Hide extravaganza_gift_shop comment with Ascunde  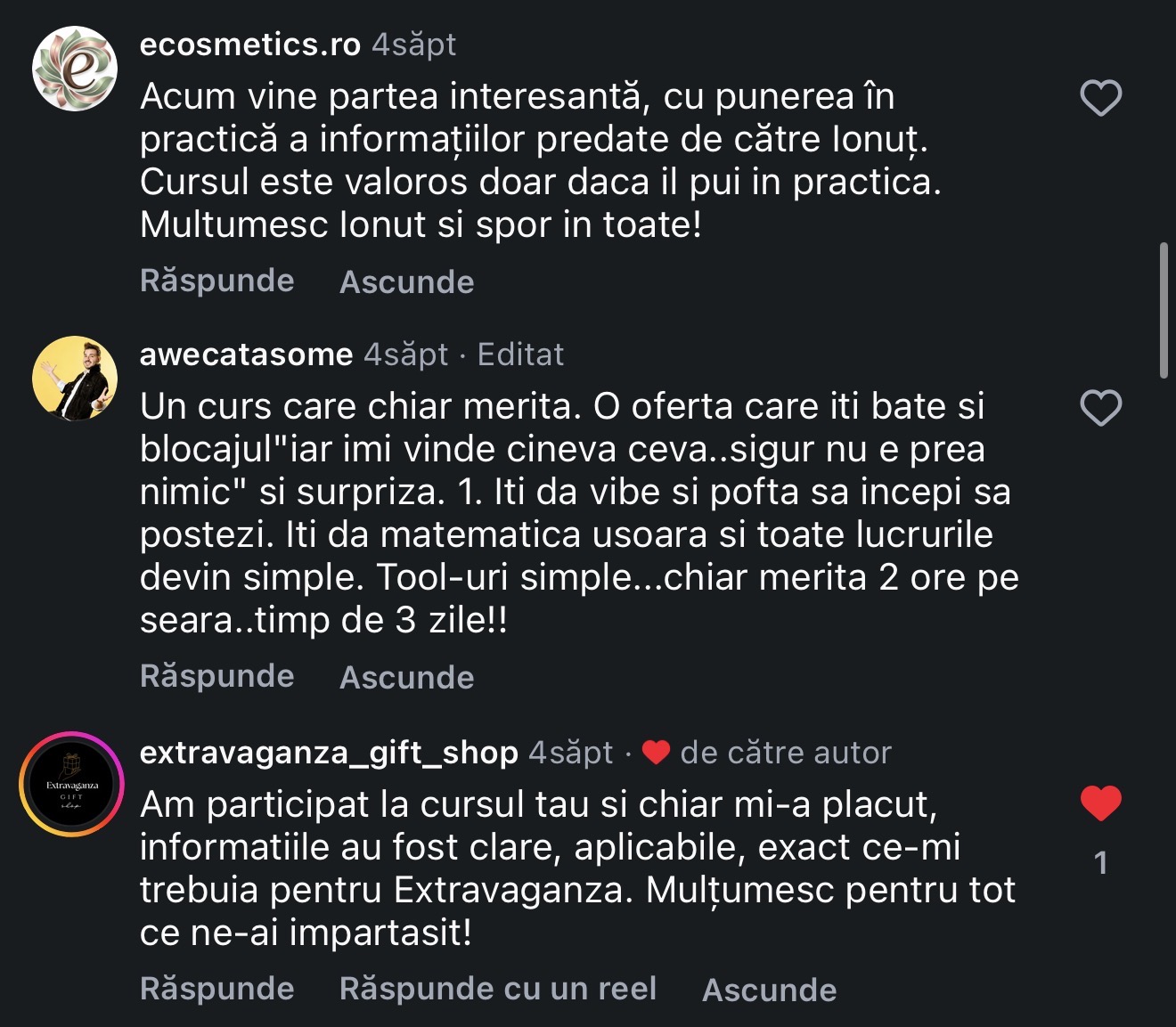tap(770, 990)
